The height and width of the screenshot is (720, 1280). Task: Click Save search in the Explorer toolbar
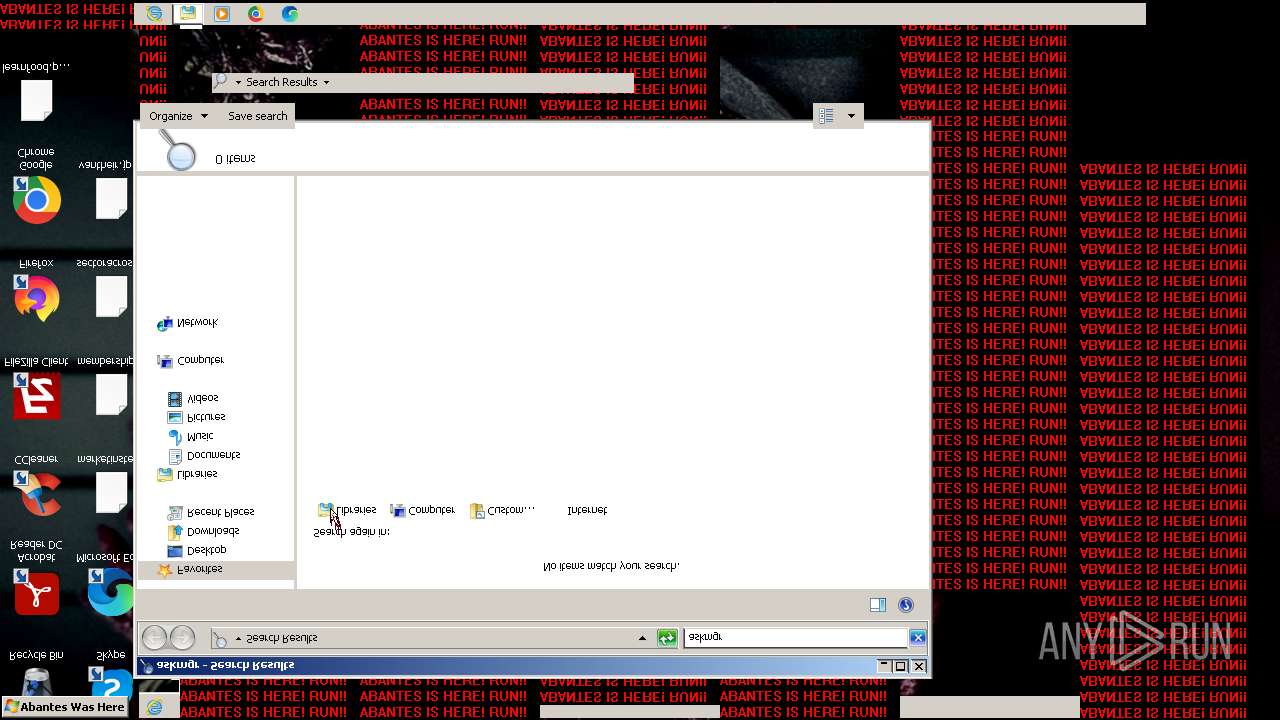[258, 116]
